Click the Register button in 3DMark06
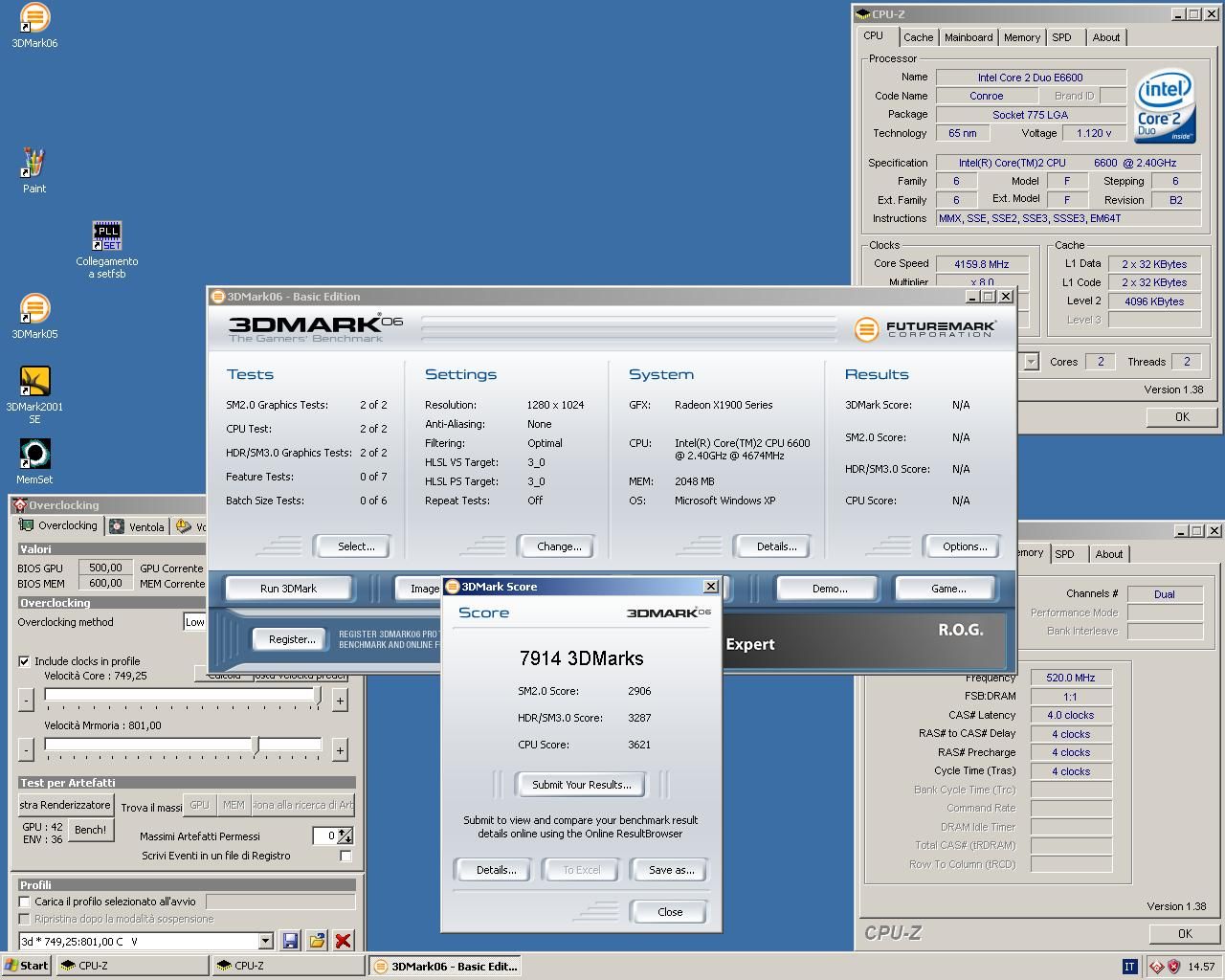 (292, 639)
